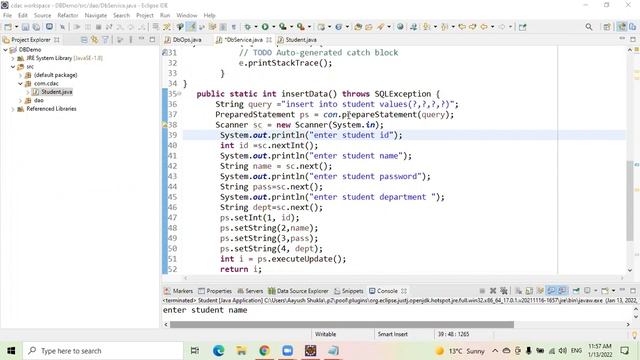Image resolution: width=640 pixels, height=360 pixels.
Task: Expand the dao package node
Action: pos(20,100)
